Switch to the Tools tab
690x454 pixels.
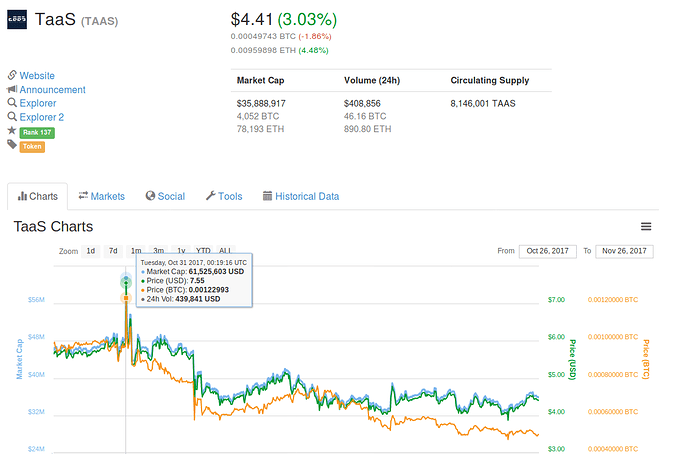pyautogui.click(x=224, y=196)
